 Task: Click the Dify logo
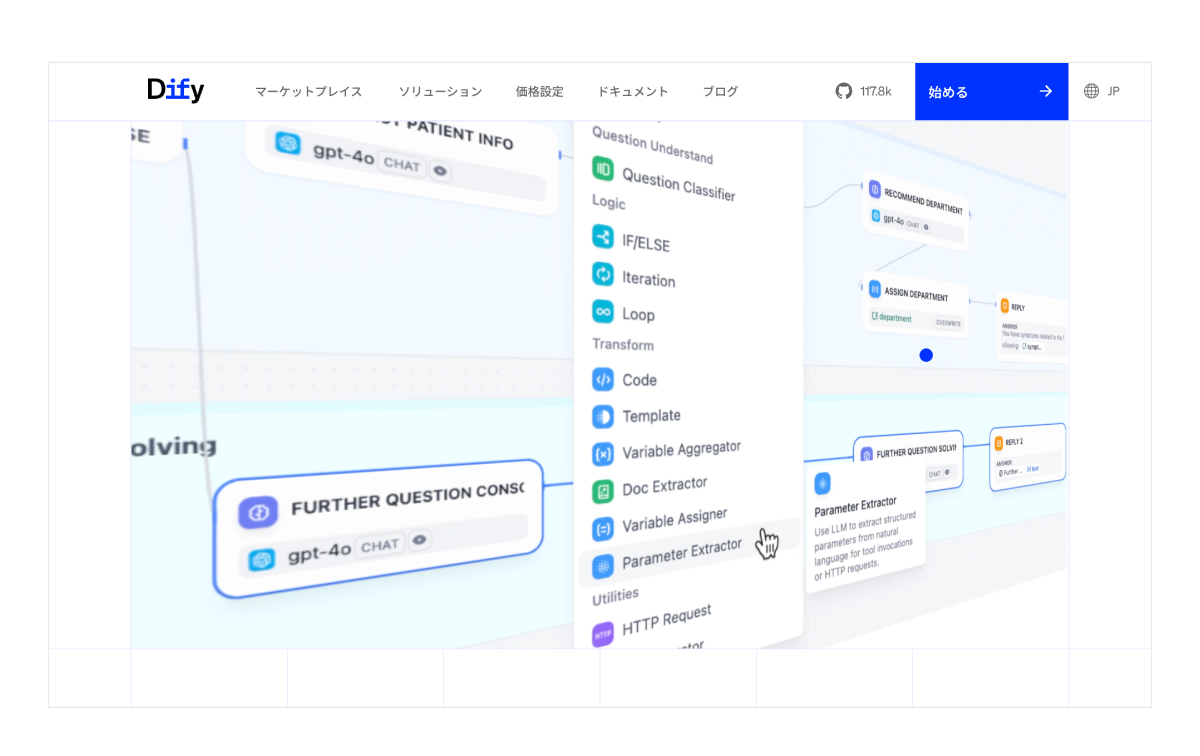[x=175, y=90]
